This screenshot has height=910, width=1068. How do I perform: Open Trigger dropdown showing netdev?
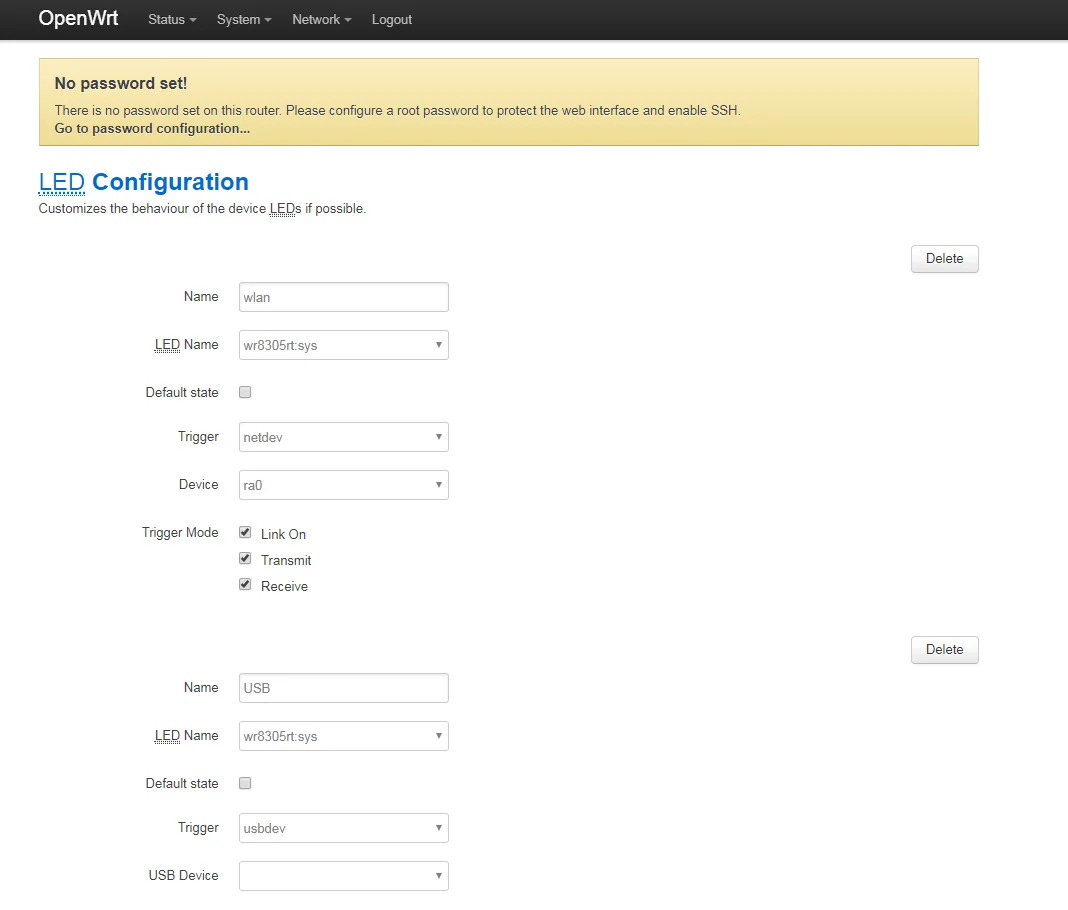click(x=343, y=437)
